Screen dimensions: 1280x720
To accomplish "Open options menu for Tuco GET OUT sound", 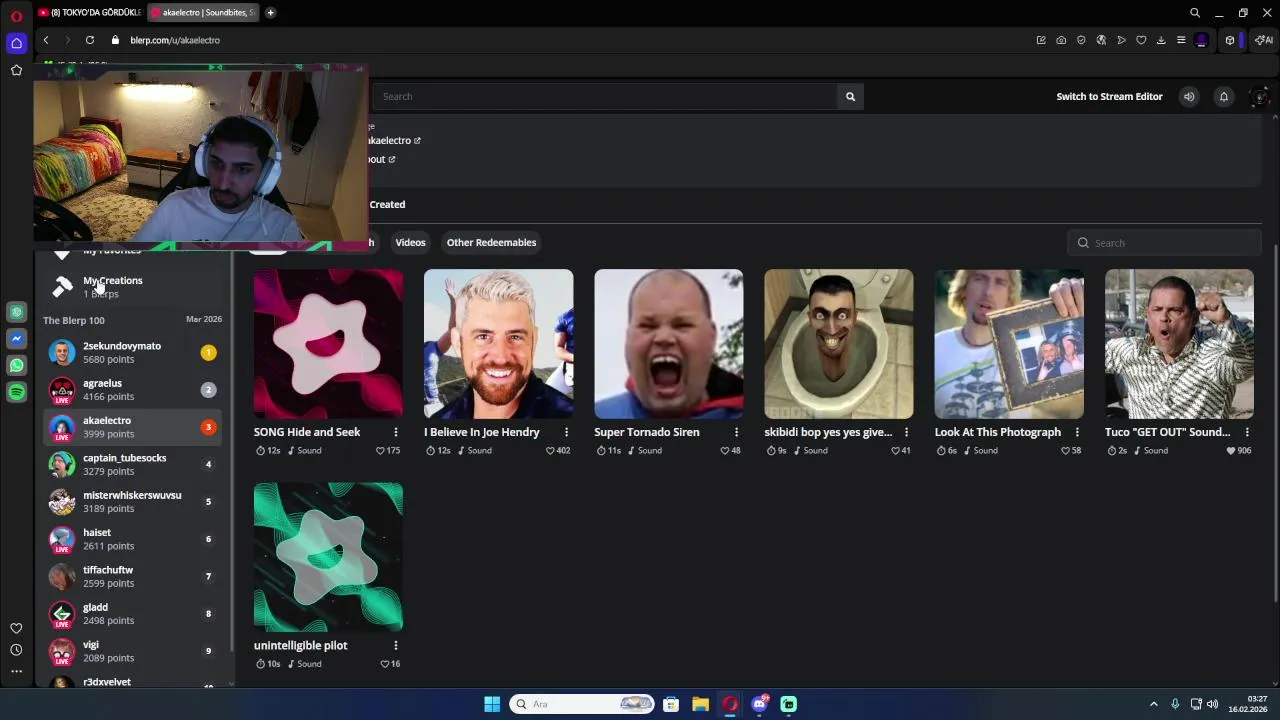I will pyautogui.click(x=1247, y=432).
